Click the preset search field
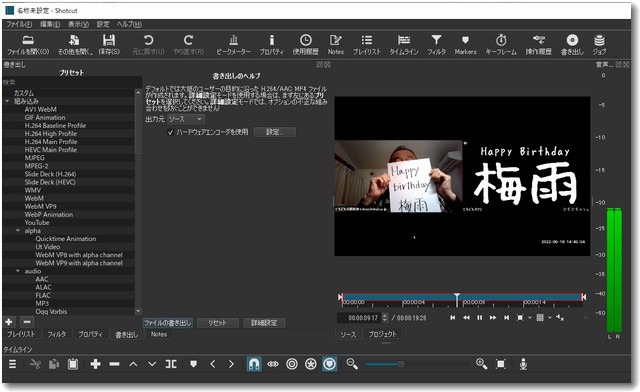 [72, 82]
